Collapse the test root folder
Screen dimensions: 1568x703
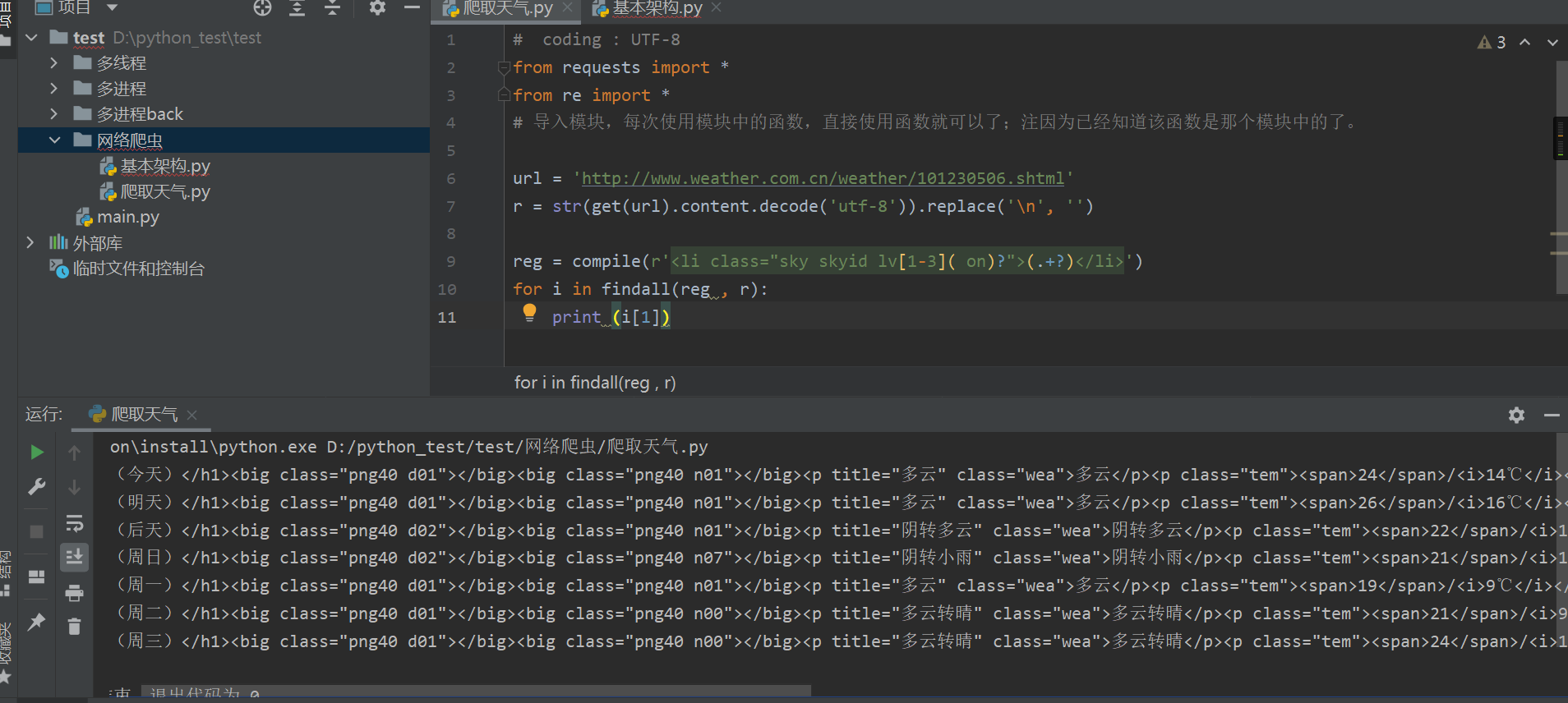click(32, 38)
